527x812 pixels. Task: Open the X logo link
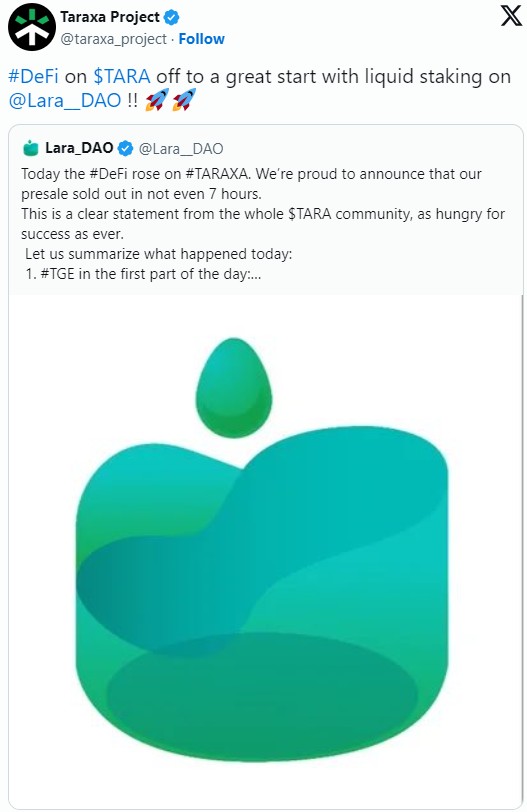(x=510, y=16)
